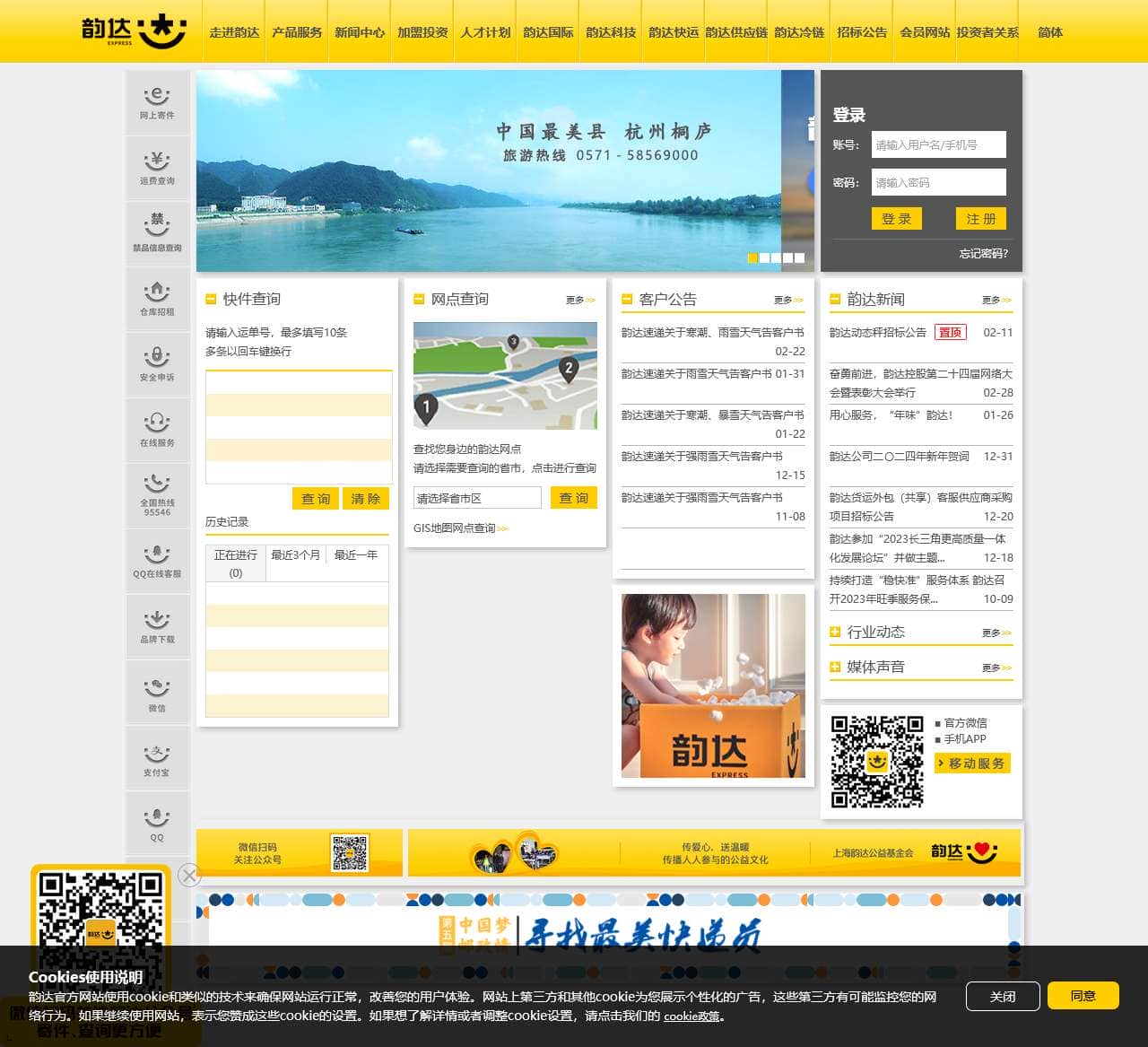Click the national hotline 95546 icon
The height and width of the screenshot is (1047, 1148).
[157, 494]
